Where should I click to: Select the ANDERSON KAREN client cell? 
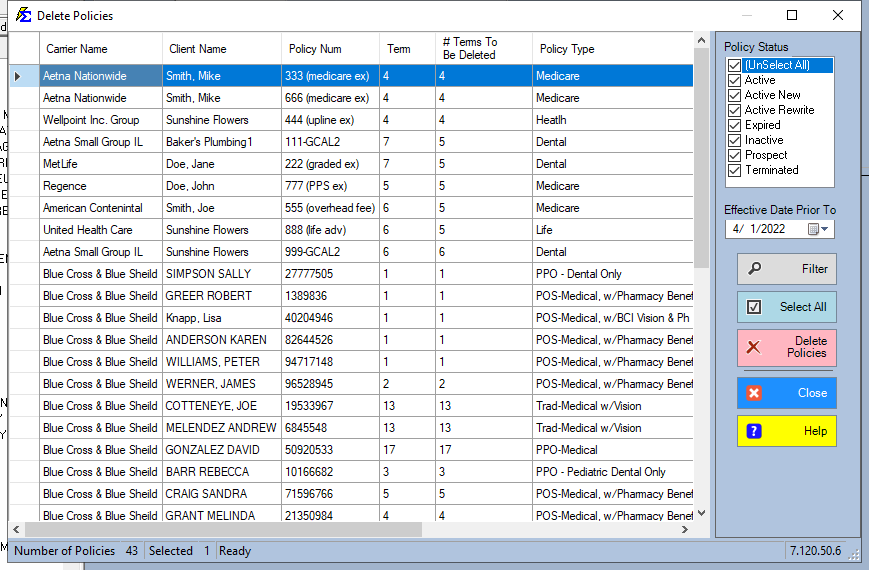point(222,340)
